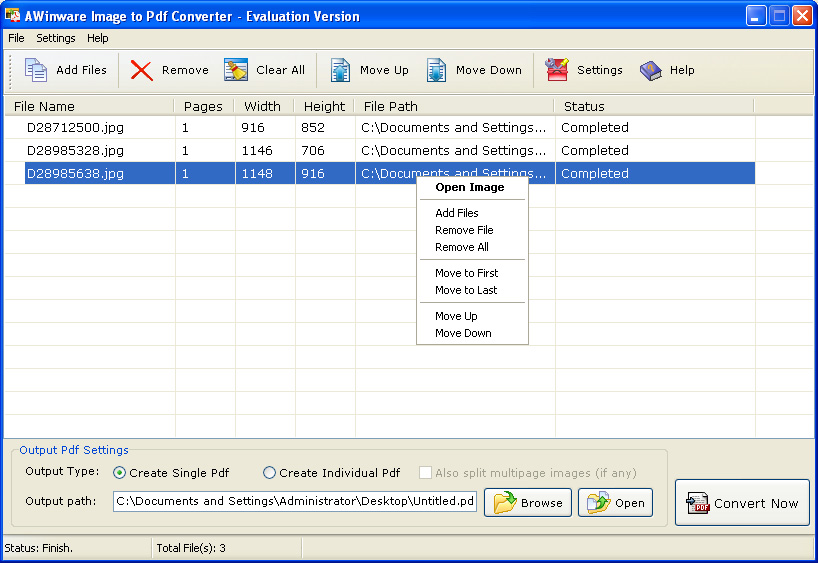Click the Move Down toolbar icon
The width and height of the screenshot is (818, 563).
click(436, 70)
